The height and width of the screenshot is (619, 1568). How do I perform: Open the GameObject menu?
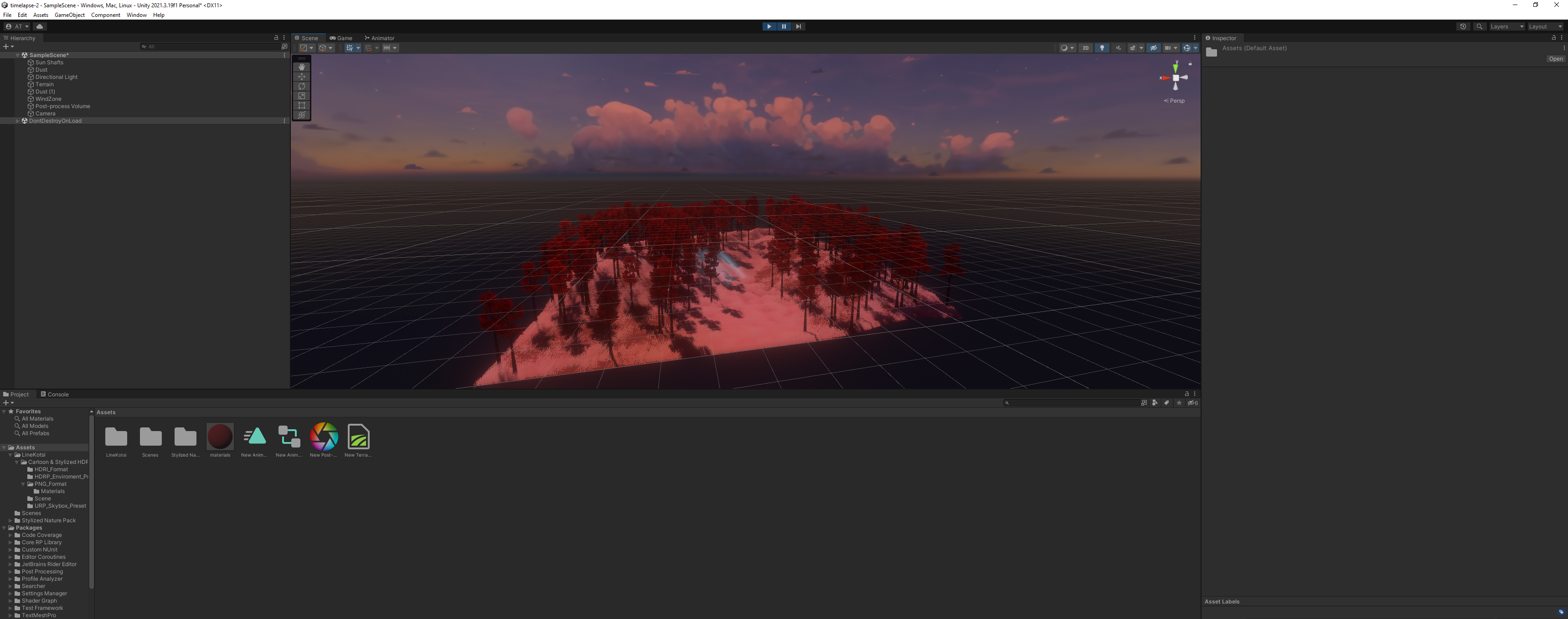(69, 15)
